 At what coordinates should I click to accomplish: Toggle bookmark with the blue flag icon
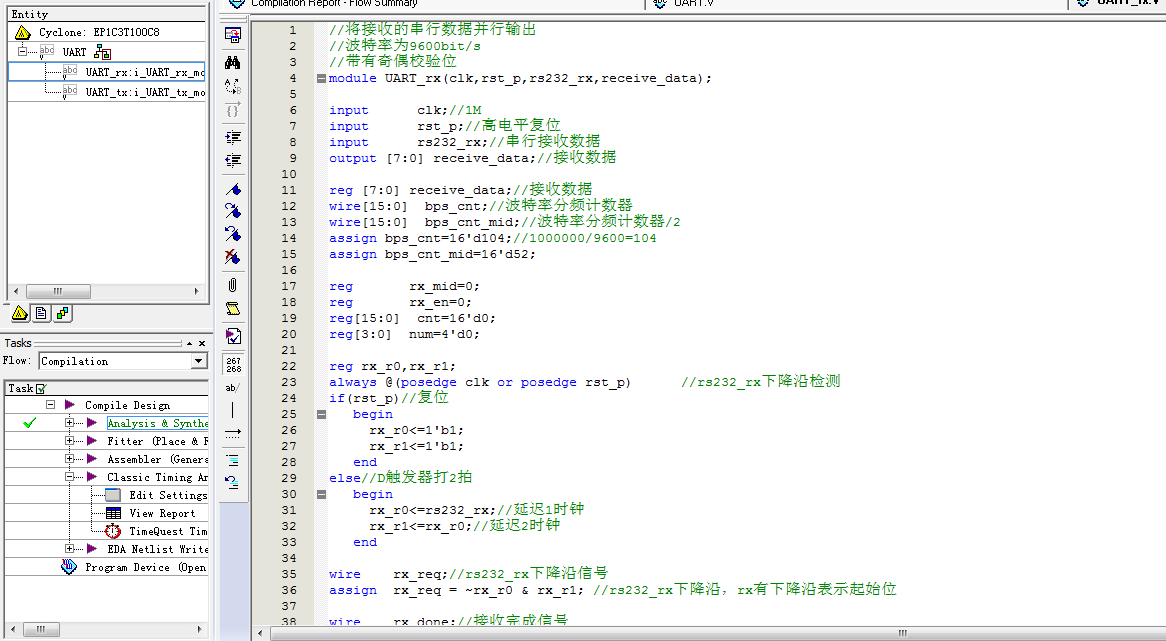click(233, 189)
